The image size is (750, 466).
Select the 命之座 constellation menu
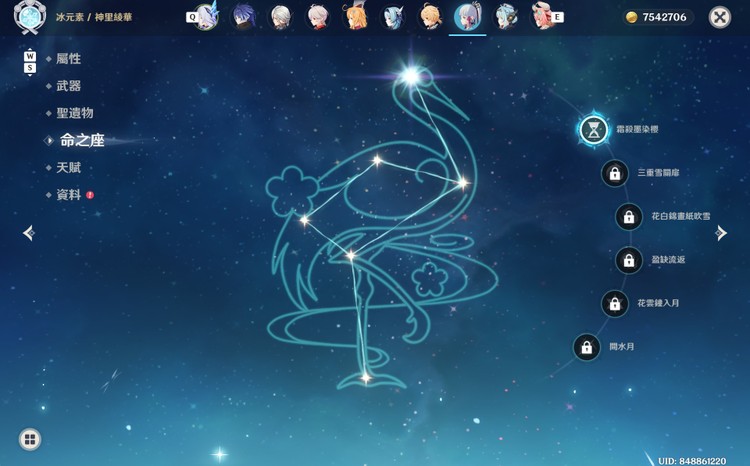[x=82, y=140]
